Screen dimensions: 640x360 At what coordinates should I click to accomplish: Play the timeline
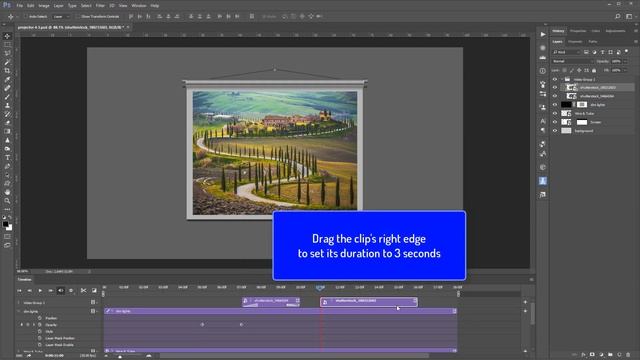tap(40, 290)
